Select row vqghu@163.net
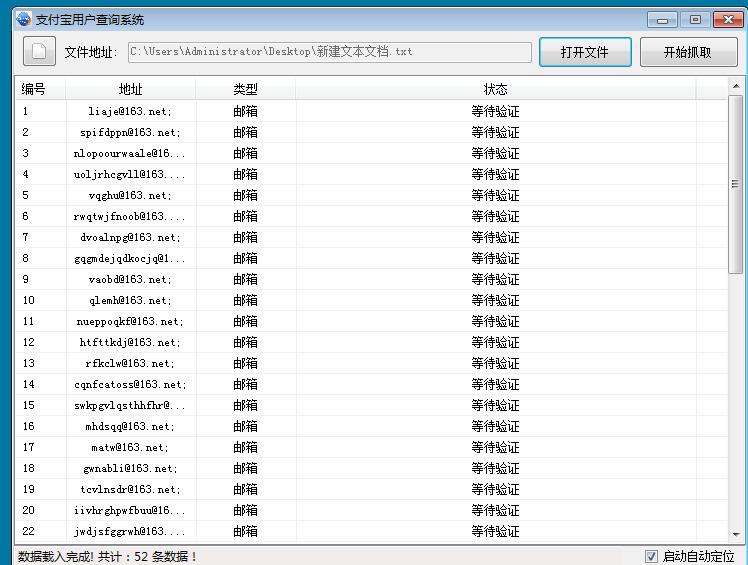Viewport: 748px width, 565px height. 372,195
